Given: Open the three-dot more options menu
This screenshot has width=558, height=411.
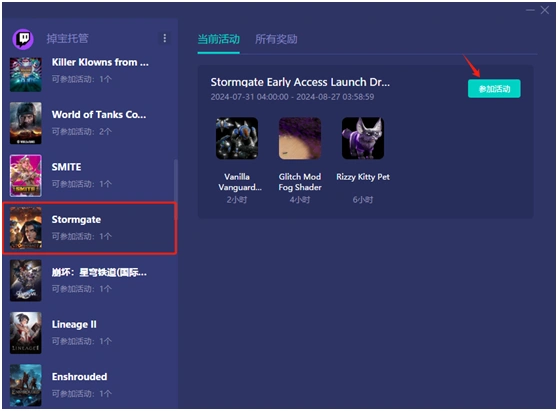Looking at the screenshot, I should click(164, 38).
